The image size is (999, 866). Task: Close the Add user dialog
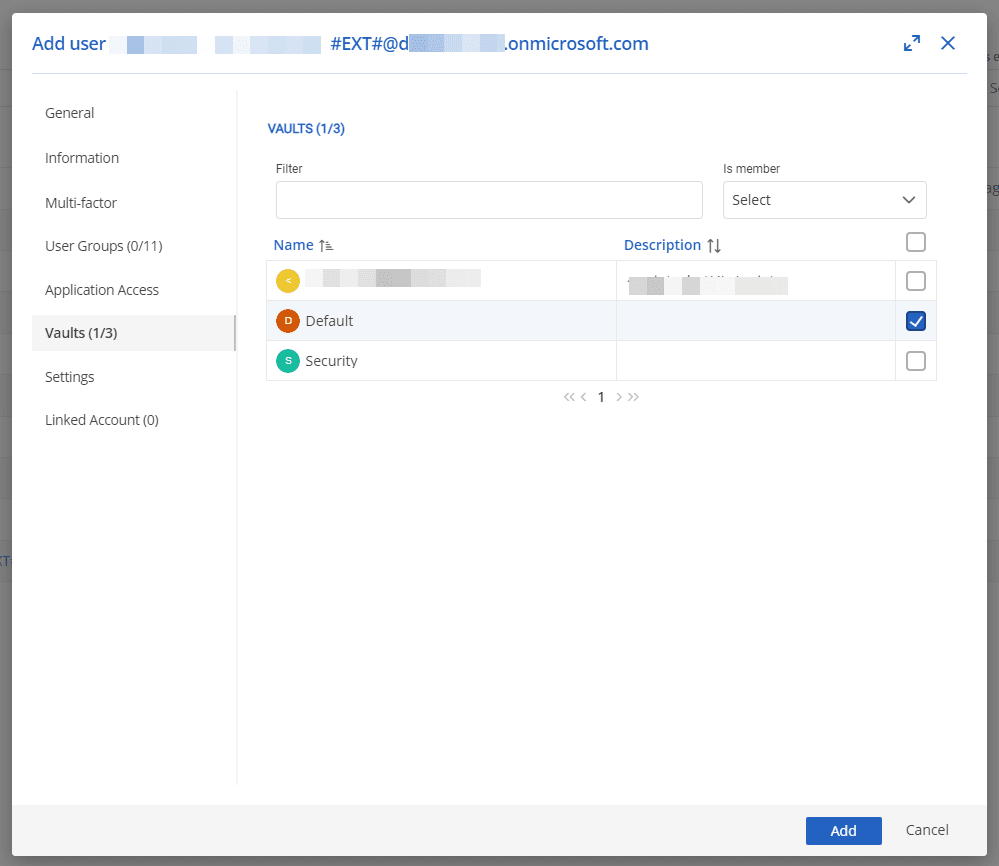pos(948,43)
